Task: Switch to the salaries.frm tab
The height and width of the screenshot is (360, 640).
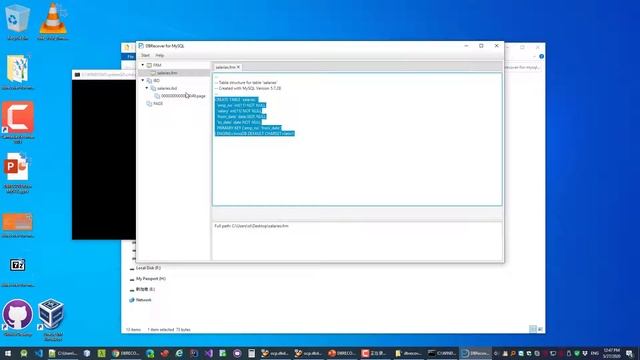Action: pyautogui.click(x=225, y=67)
